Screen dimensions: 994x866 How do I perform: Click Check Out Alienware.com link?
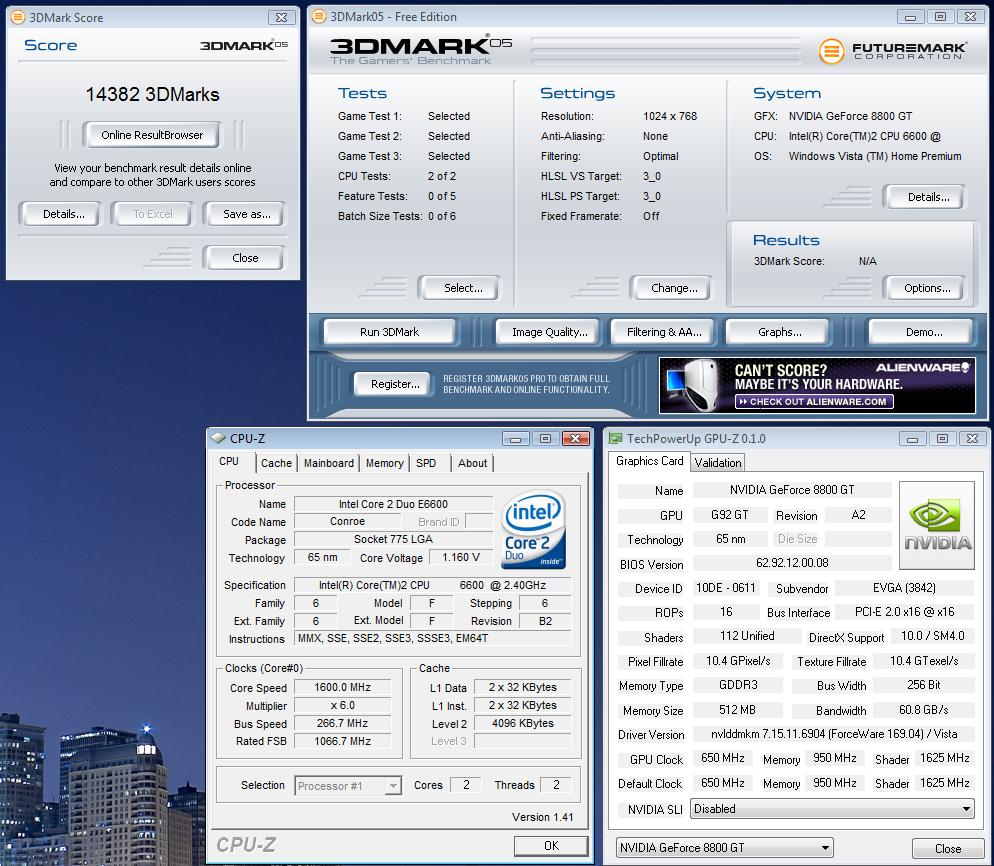tap(814, 401)
